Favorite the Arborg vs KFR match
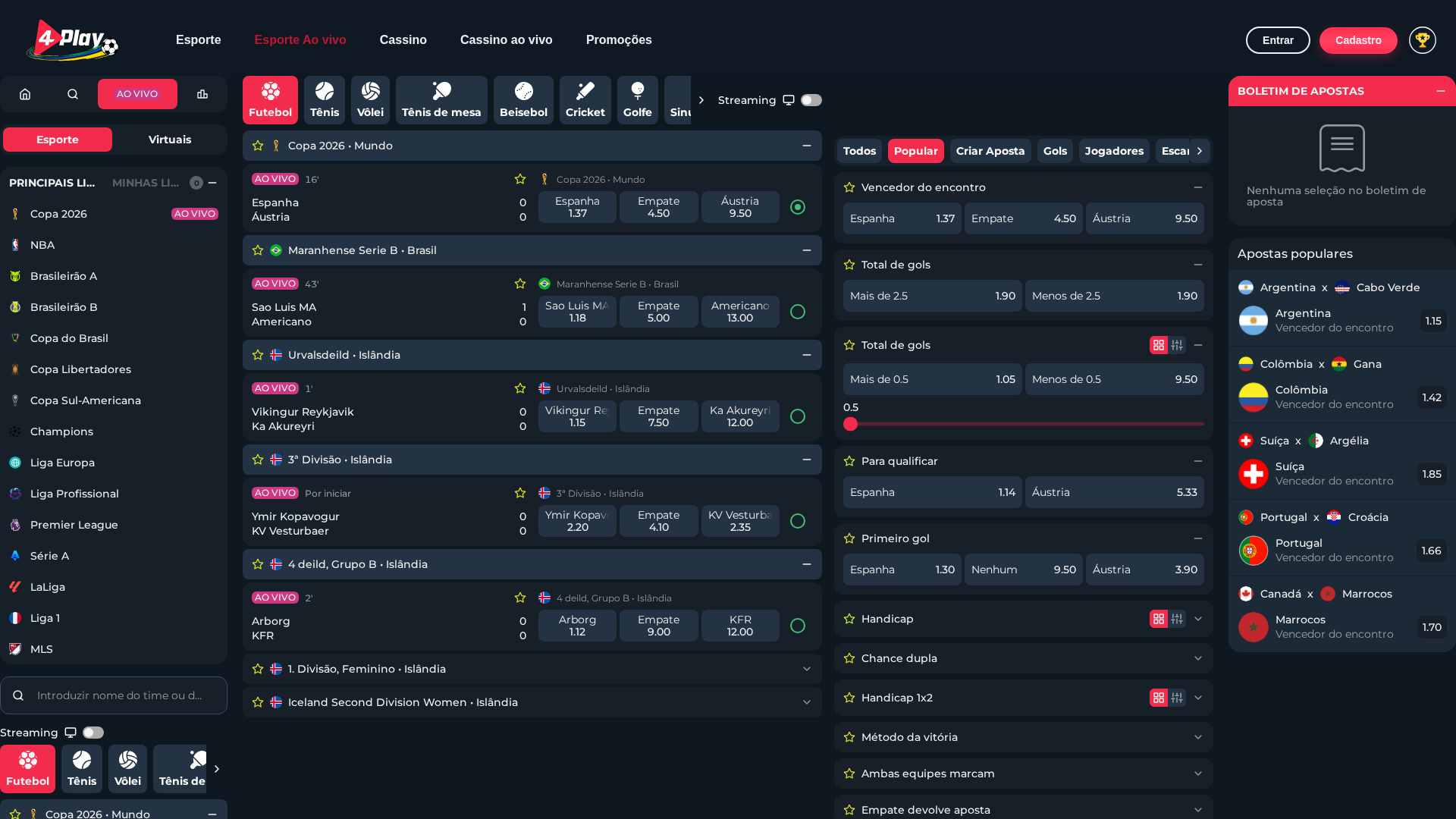This screenshot has width=1456, height=819. pyautogui.click(x=520, y=598)
